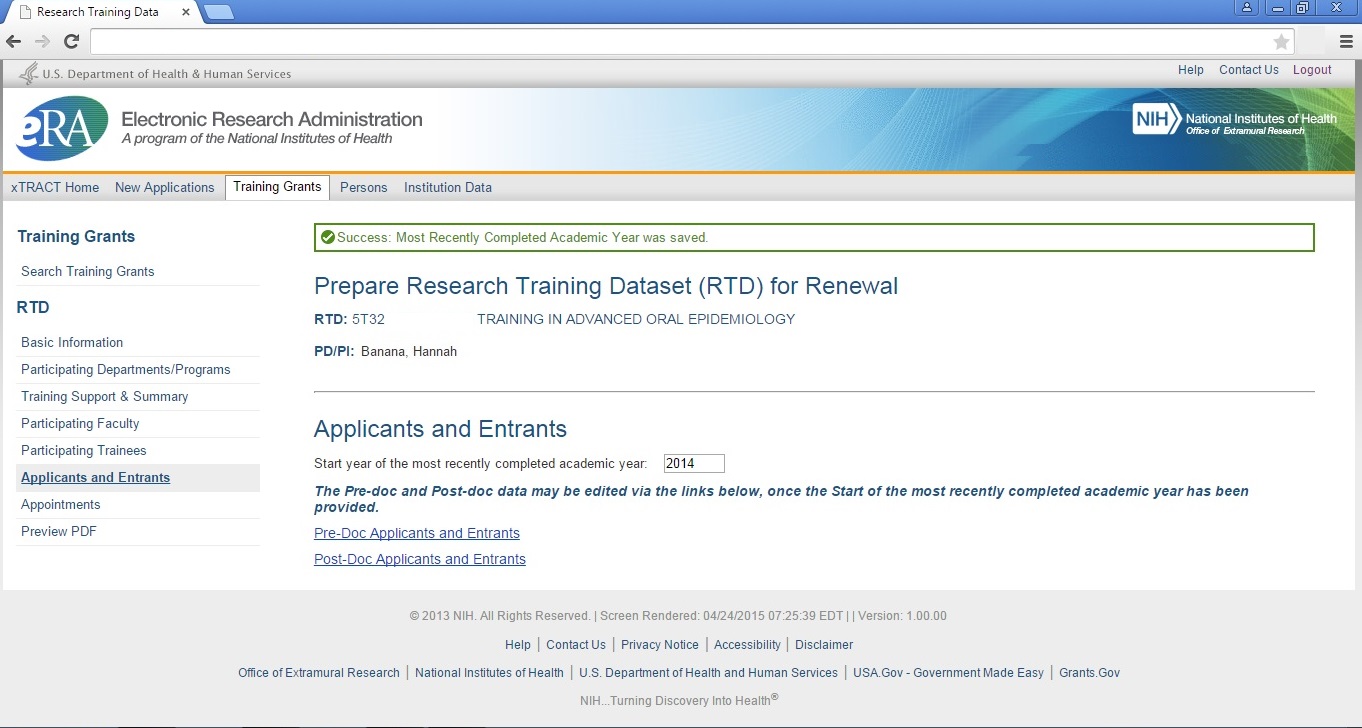Click Help in the top header
Screen dimensions: 1362x728
tap(1191, 70)
